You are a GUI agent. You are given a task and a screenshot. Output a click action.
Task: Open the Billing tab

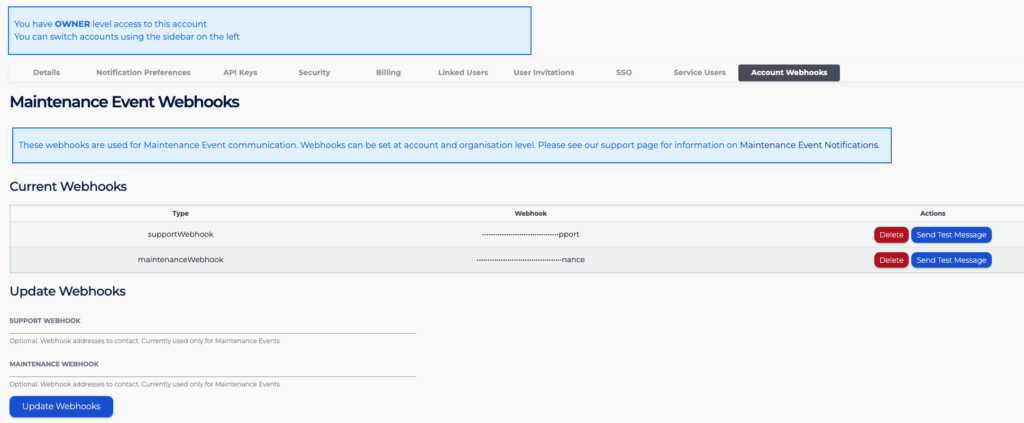(x=388, y=73)
